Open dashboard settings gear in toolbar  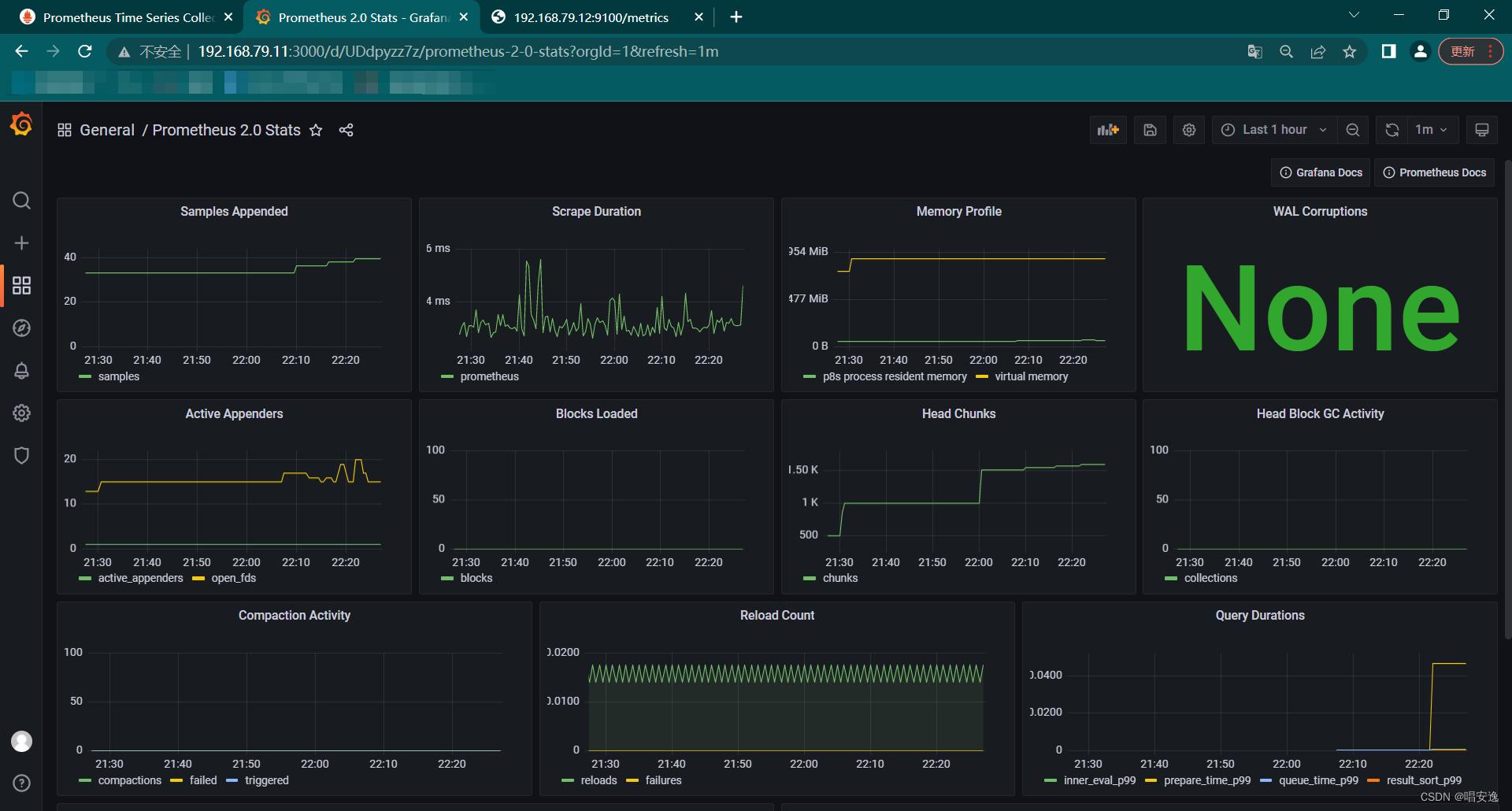click(1189, 130)
